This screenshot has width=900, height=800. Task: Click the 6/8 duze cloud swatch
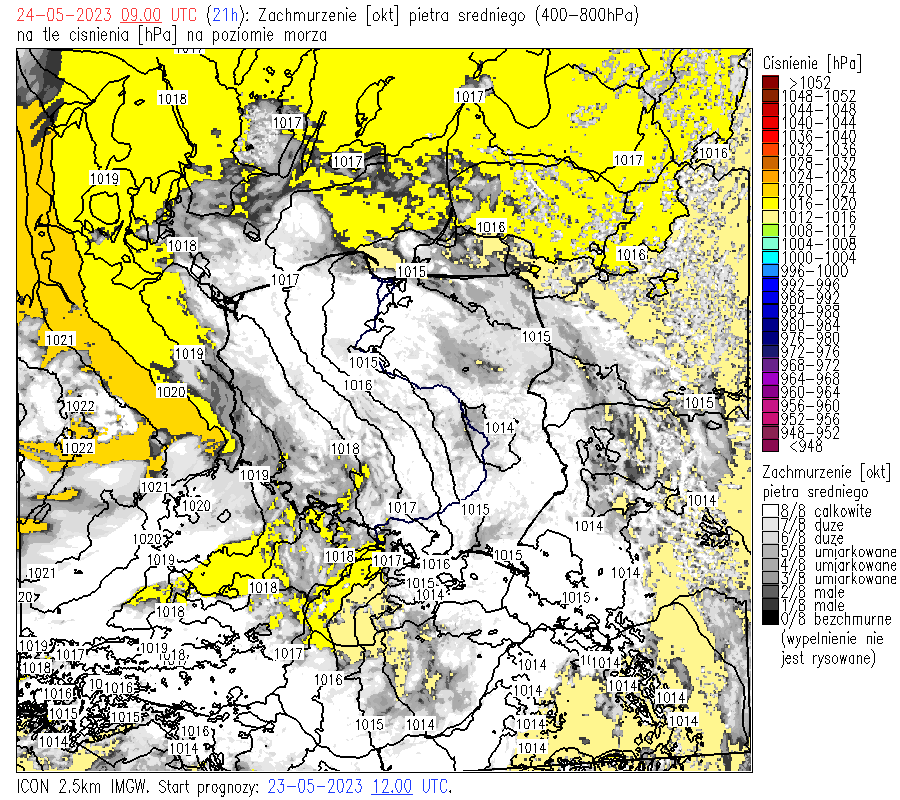point(770,538)
